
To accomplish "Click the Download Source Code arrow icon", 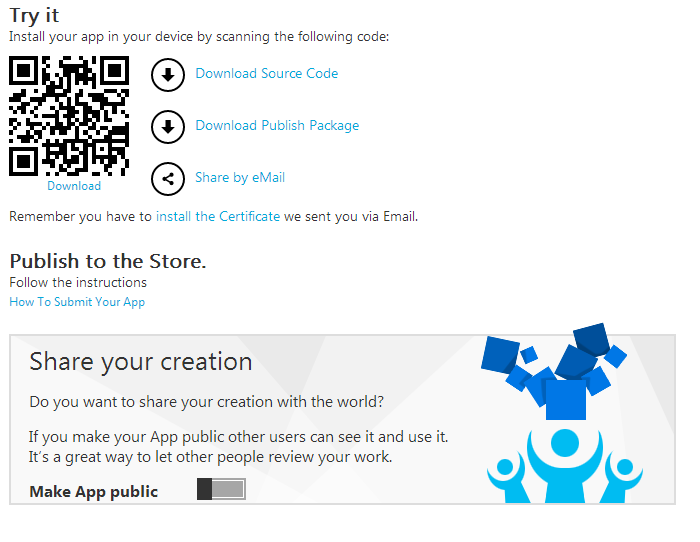I will 168,75.
